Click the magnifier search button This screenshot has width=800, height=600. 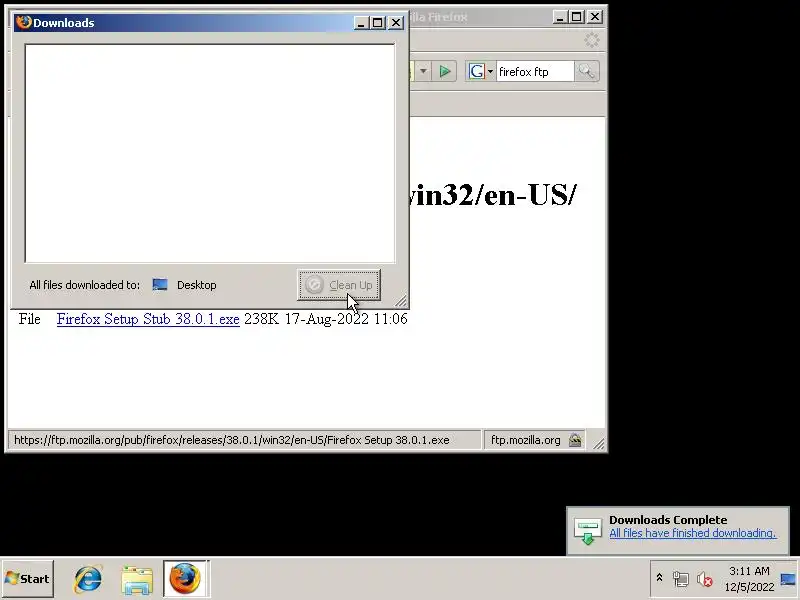pos(586,71)
